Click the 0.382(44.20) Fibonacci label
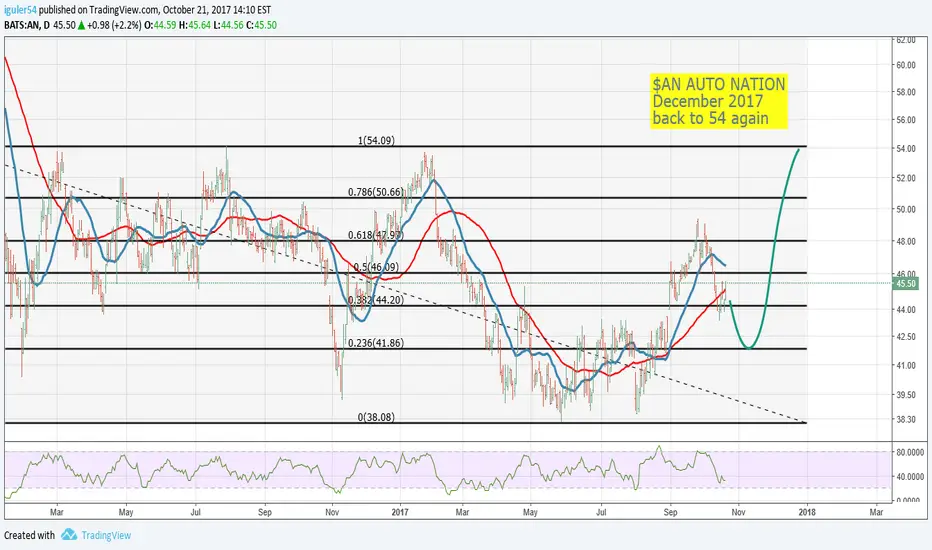 coord(376,300)
